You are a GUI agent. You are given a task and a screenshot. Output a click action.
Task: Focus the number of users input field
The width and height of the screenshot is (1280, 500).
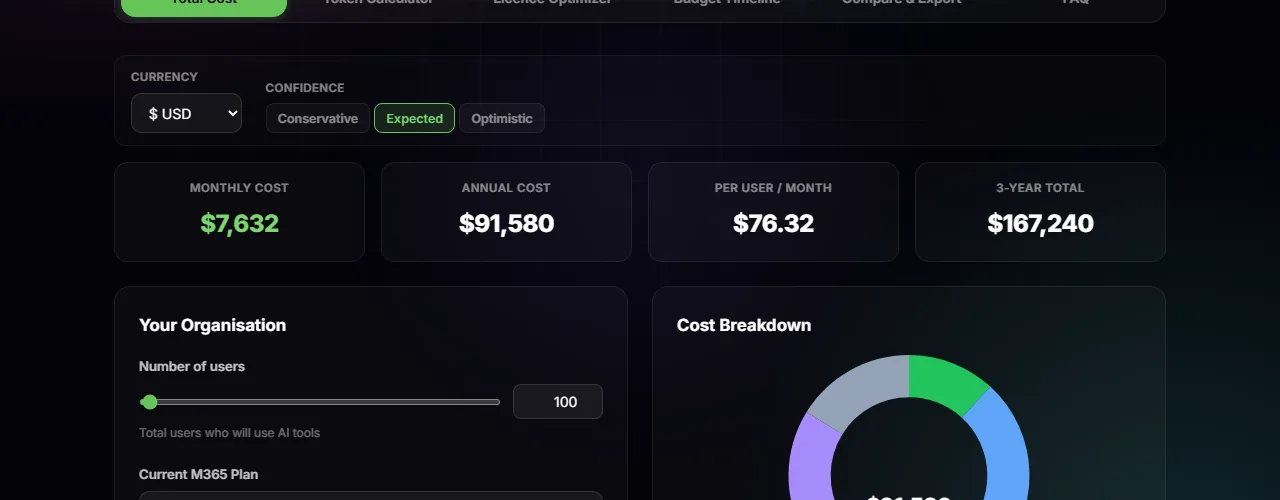point(558,402)
